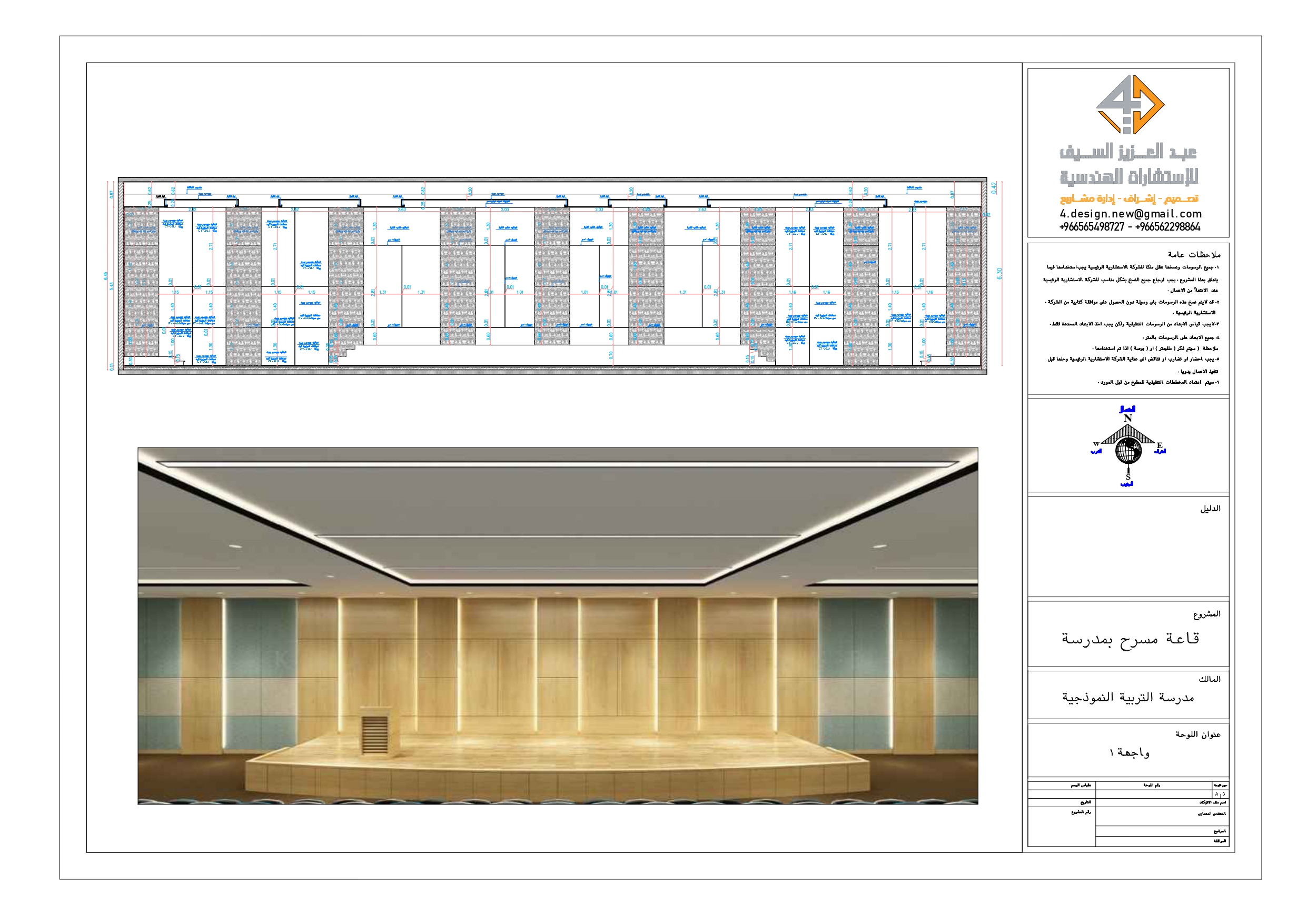
Task: Click the email 4.design.new@gmail.com
Action: tap(1131, 214)
